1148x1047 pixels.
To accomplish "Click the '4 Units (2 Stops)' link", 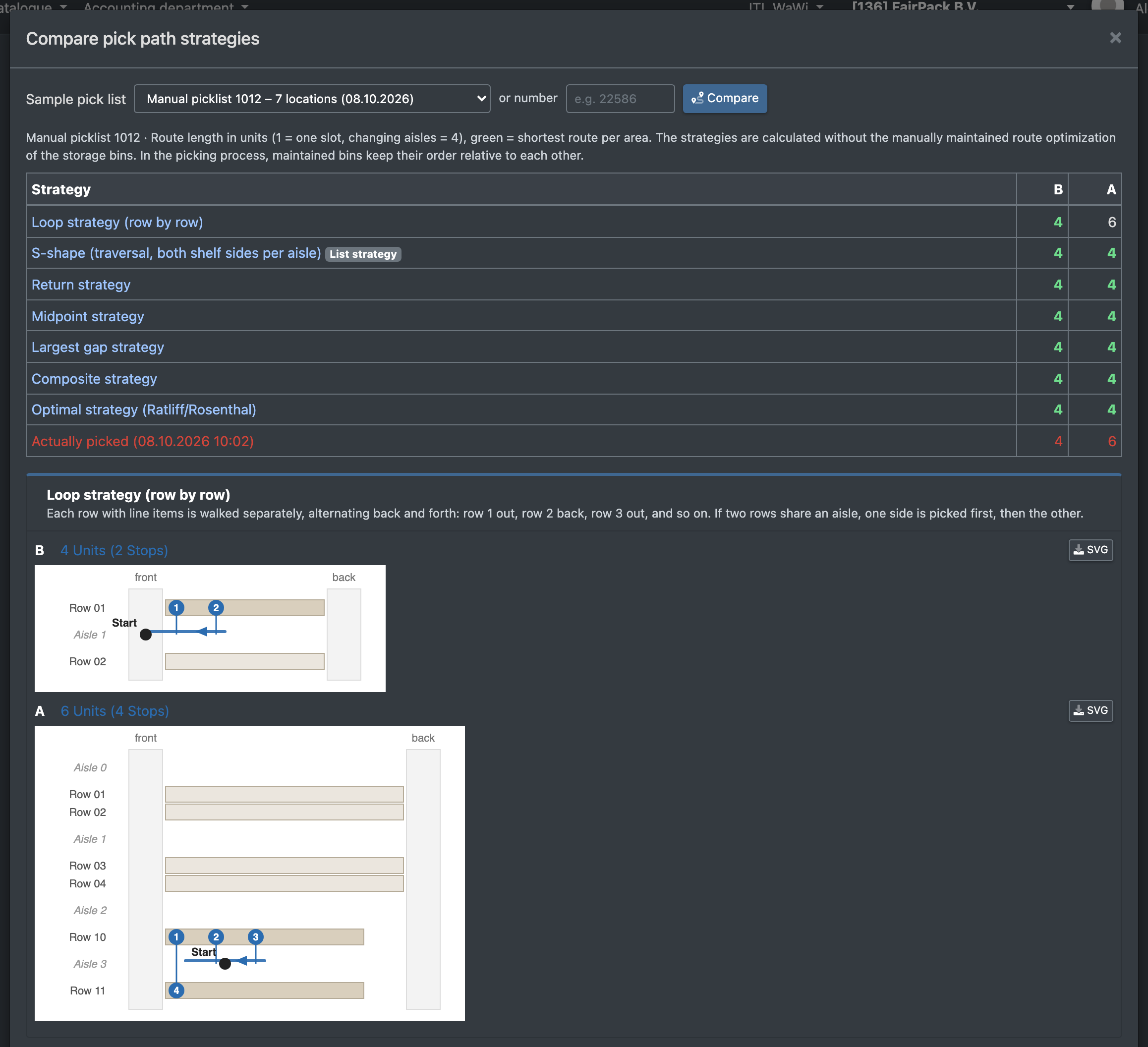I will 115,550.
